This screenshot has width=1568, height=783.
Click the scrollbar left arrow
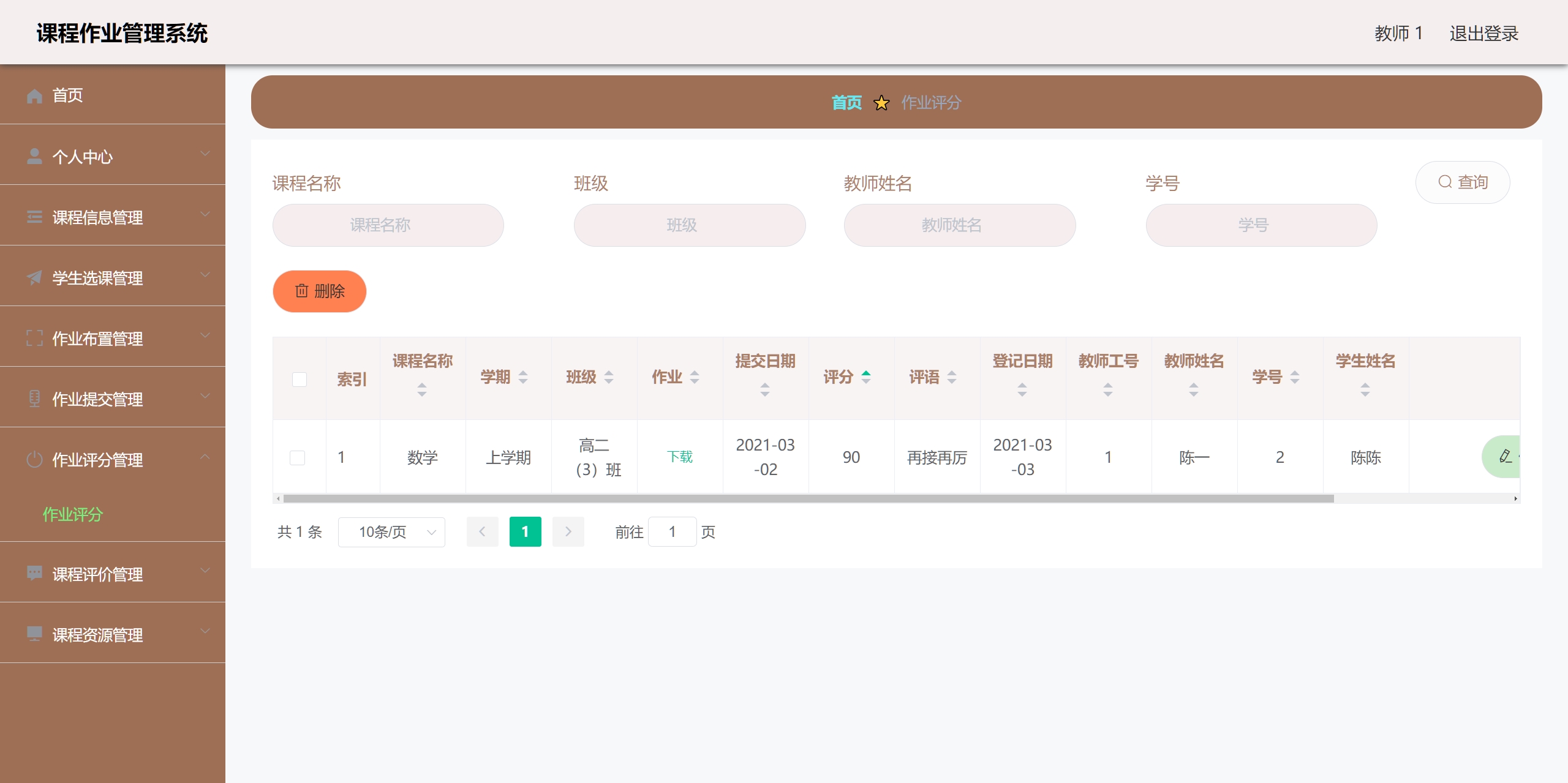click(x=277, y=499)
